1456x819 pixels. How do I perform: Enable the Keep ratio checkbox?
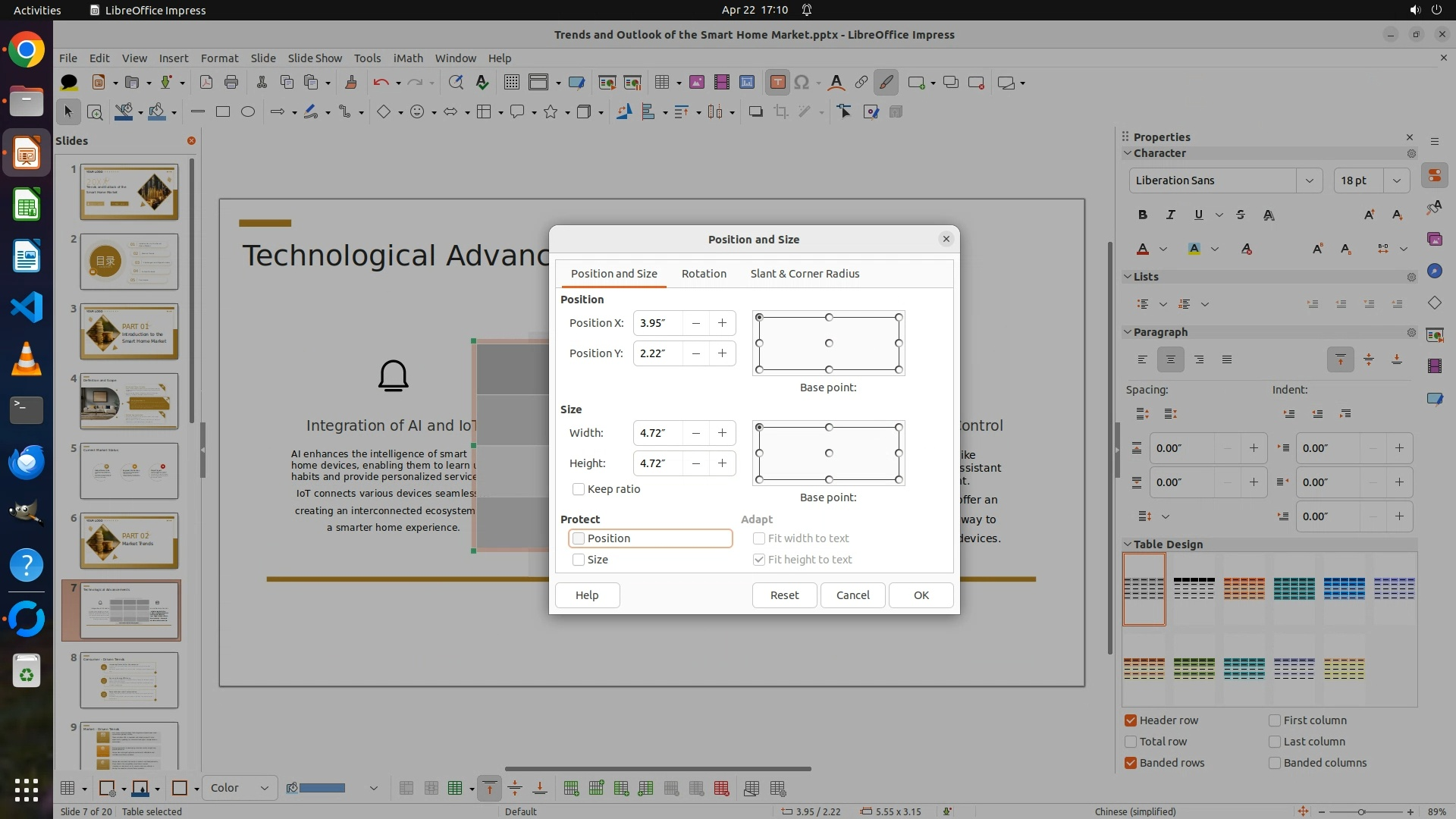[x=579, y=489]
